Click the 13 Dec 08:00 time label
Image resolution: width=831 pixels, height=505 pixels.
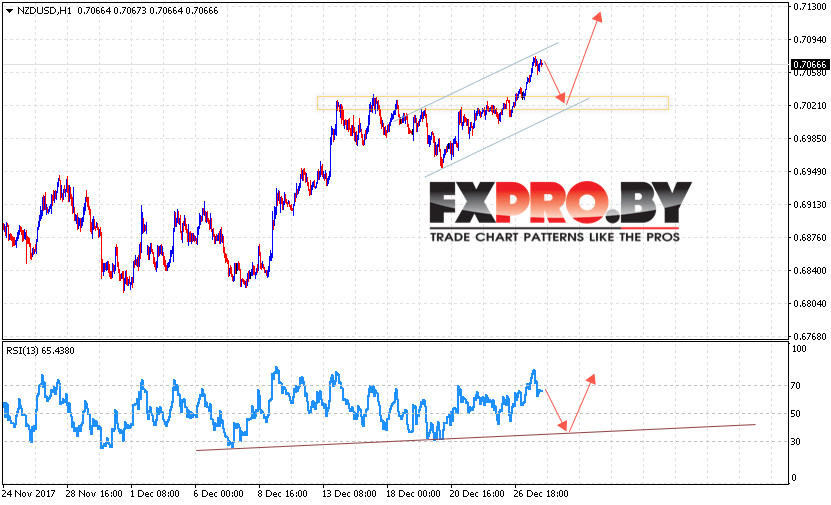pyautogui.click(x=349, y=493)
